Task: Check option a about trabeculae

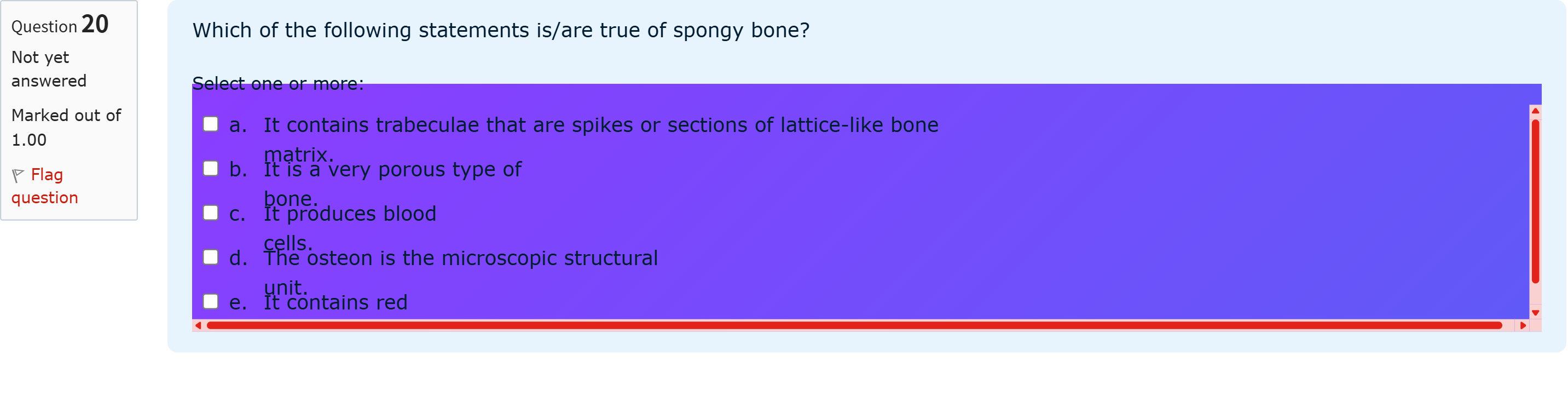Action: coord(211,124)
